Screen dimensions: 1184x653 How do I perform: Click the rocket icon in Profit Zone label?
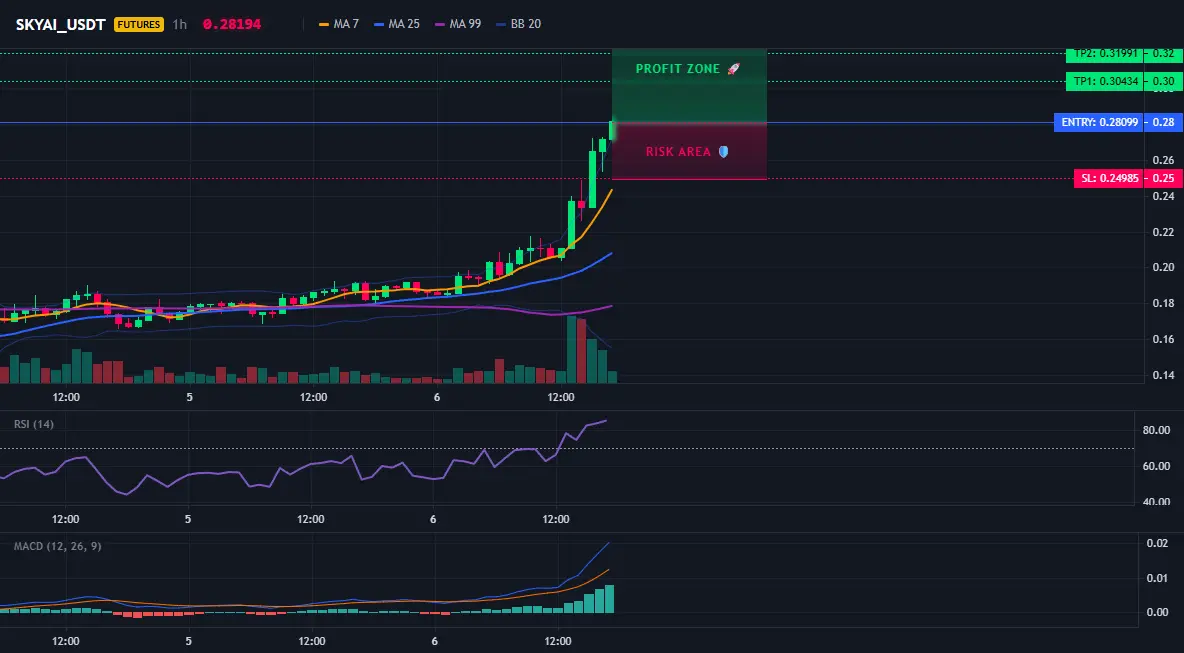click(733, 69)
